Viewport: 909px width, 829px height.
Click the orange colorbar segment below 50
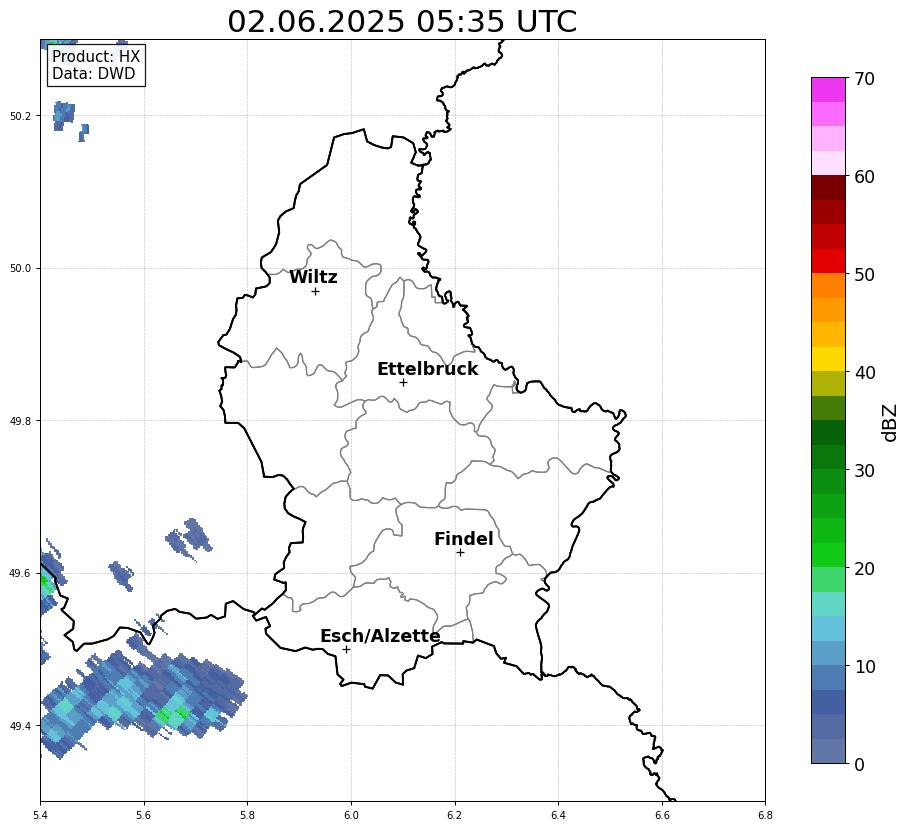(x=828, y=285)
